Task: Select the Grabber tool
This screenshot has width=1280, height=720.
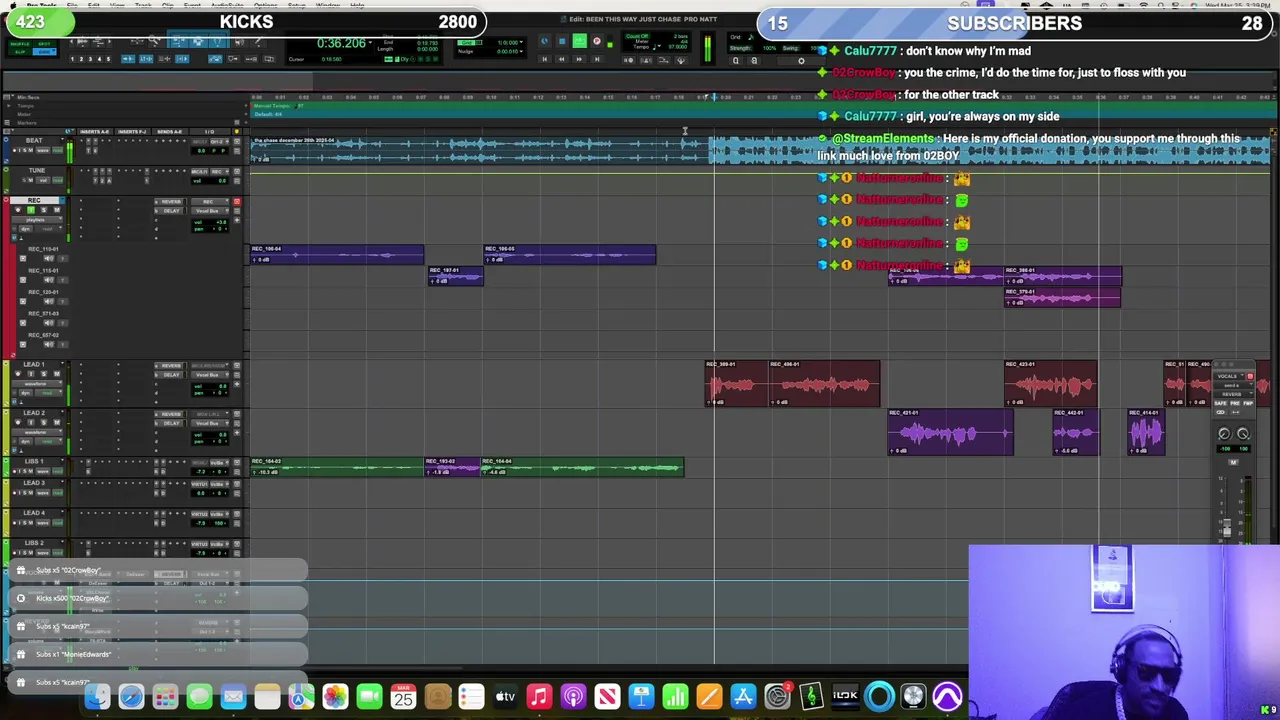Action: pos(218,41)
